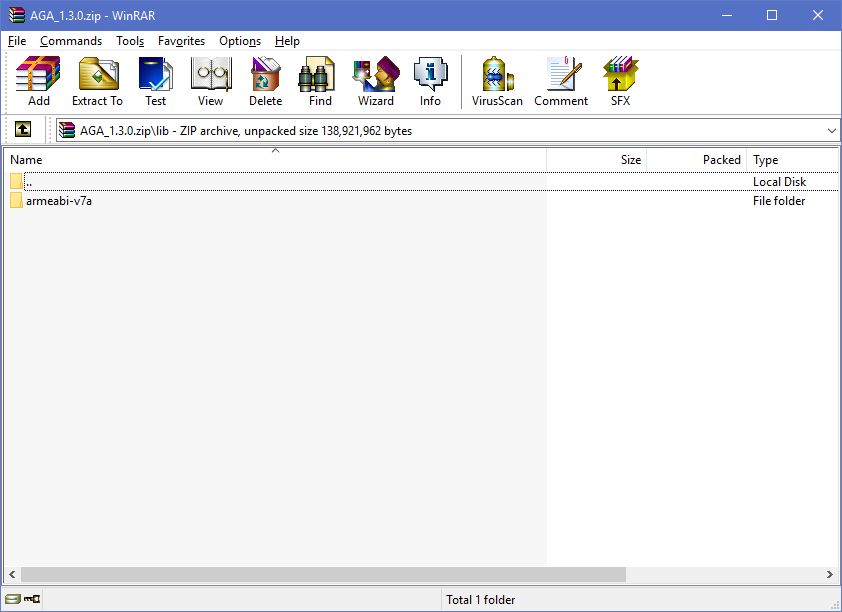The image size is (842, 612).
Task: Minimize the WinRAR window
Action: coord(727,15)
